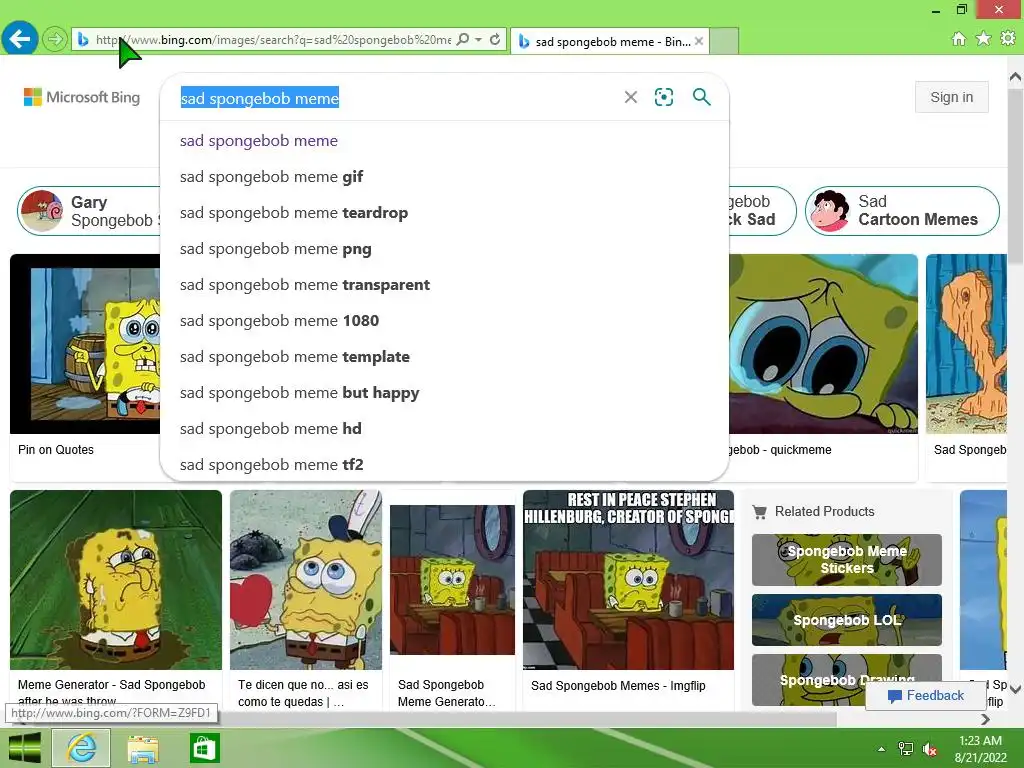Open File Explorer from the taskbar
The width and height of the screenshot is (1024, 768).
coord(143,748)
